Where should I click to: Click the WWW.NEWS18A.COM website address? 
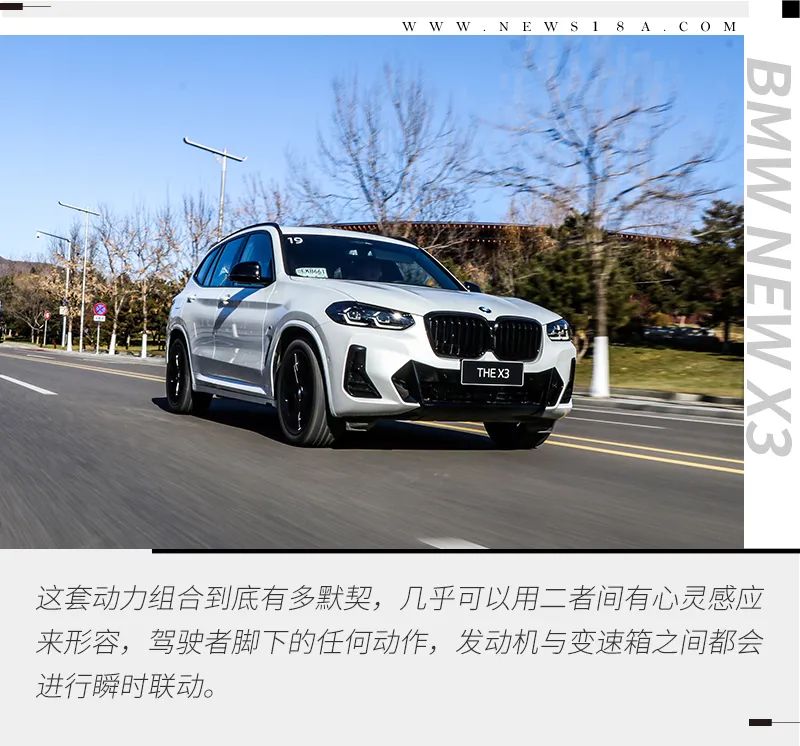pyautogui.click(x=569, y=27)
